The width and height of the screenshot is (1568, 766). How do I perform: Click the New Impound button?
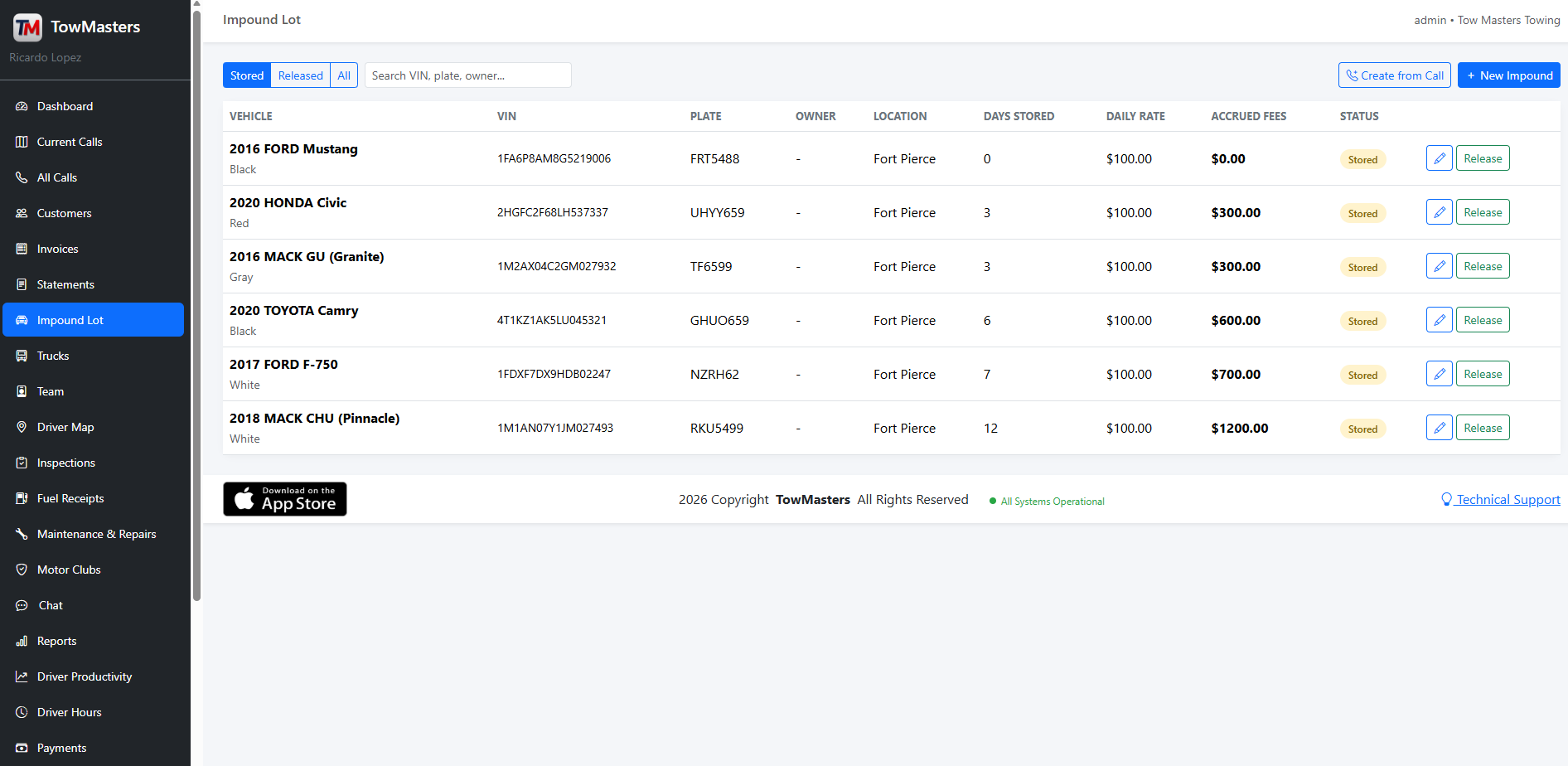click(1509, 75)
